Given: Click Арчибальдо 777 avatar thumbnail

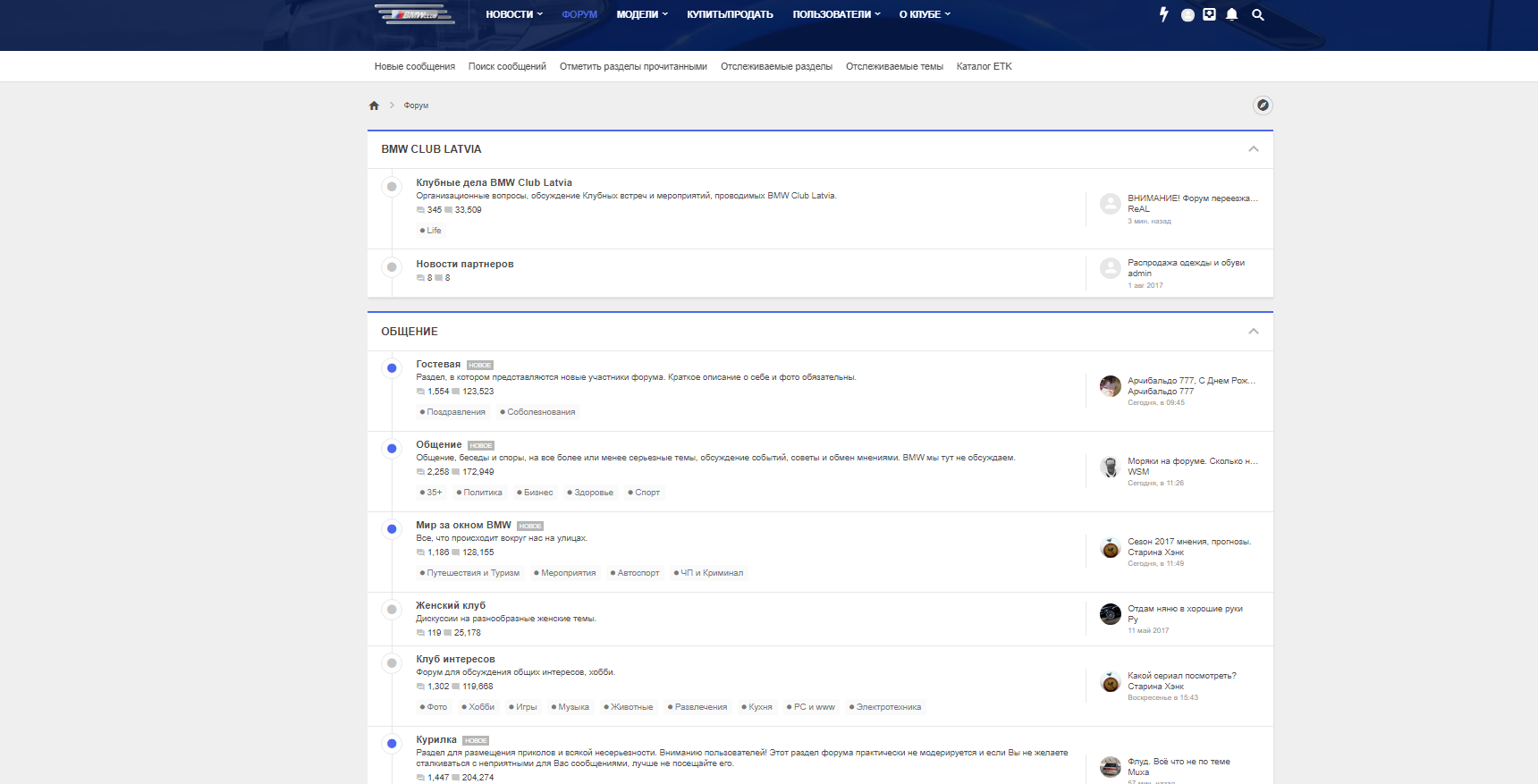Looking at the screenshot, I should click(x=1111, y=386).
